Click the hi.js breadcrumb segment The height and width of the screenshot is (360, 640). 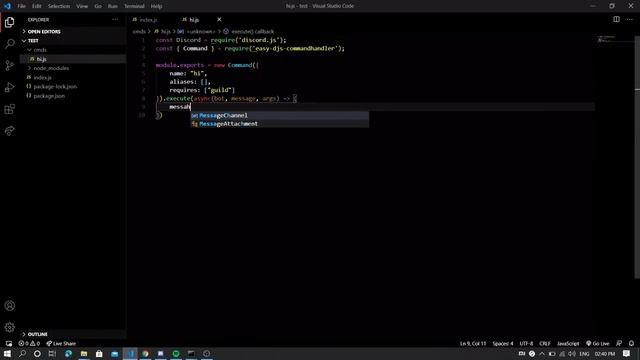click(x=163, y=31)
